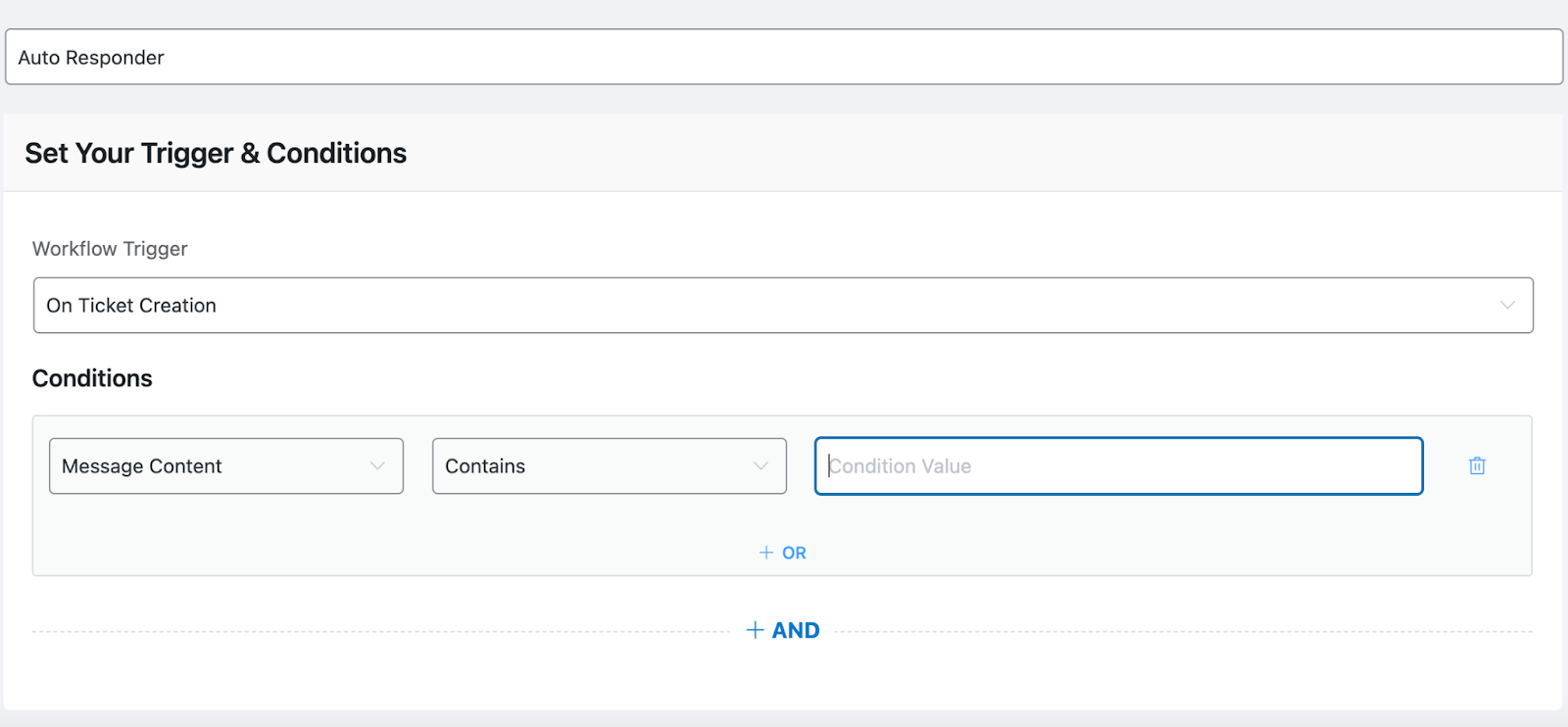Click the plus icon beside OR
This screenshot has height=727, width=1568.
pos(766,553)
